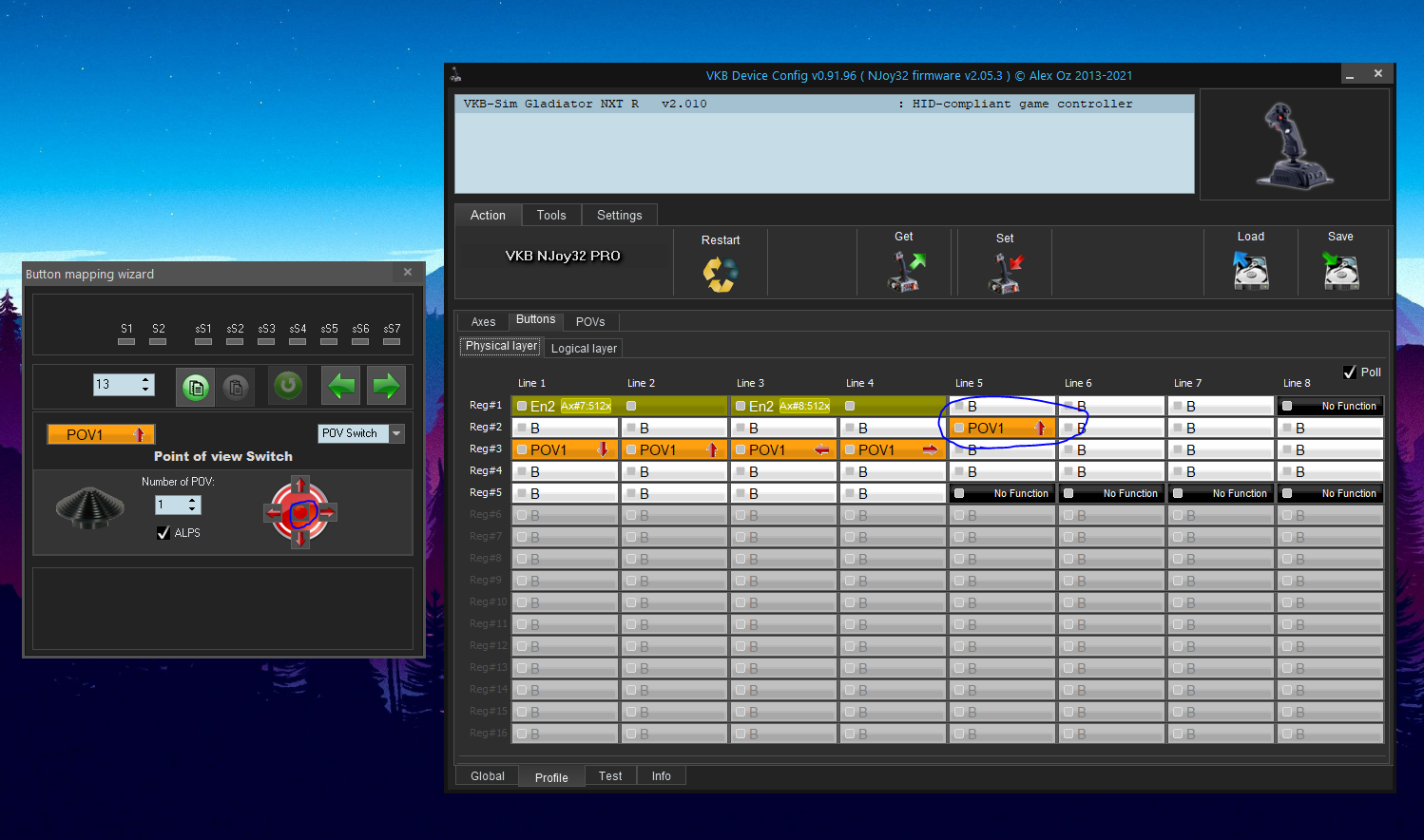Click the POV hat cap image
The height and width of the screenshot is (840, 1424).
click(x=90, y=506)
